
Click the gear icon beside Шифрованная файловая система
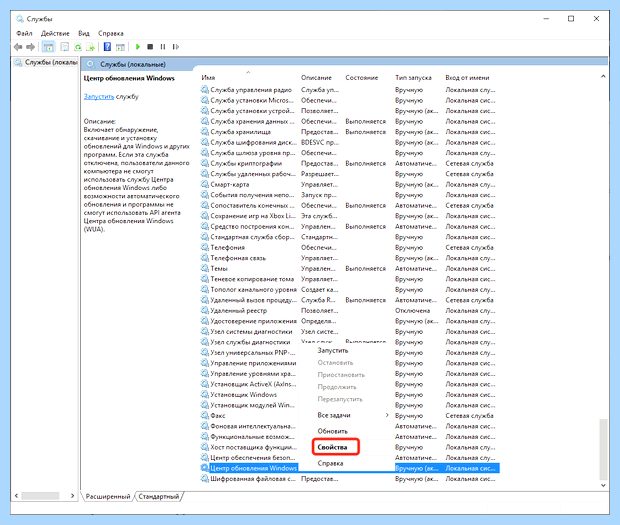tap(205, 479)
